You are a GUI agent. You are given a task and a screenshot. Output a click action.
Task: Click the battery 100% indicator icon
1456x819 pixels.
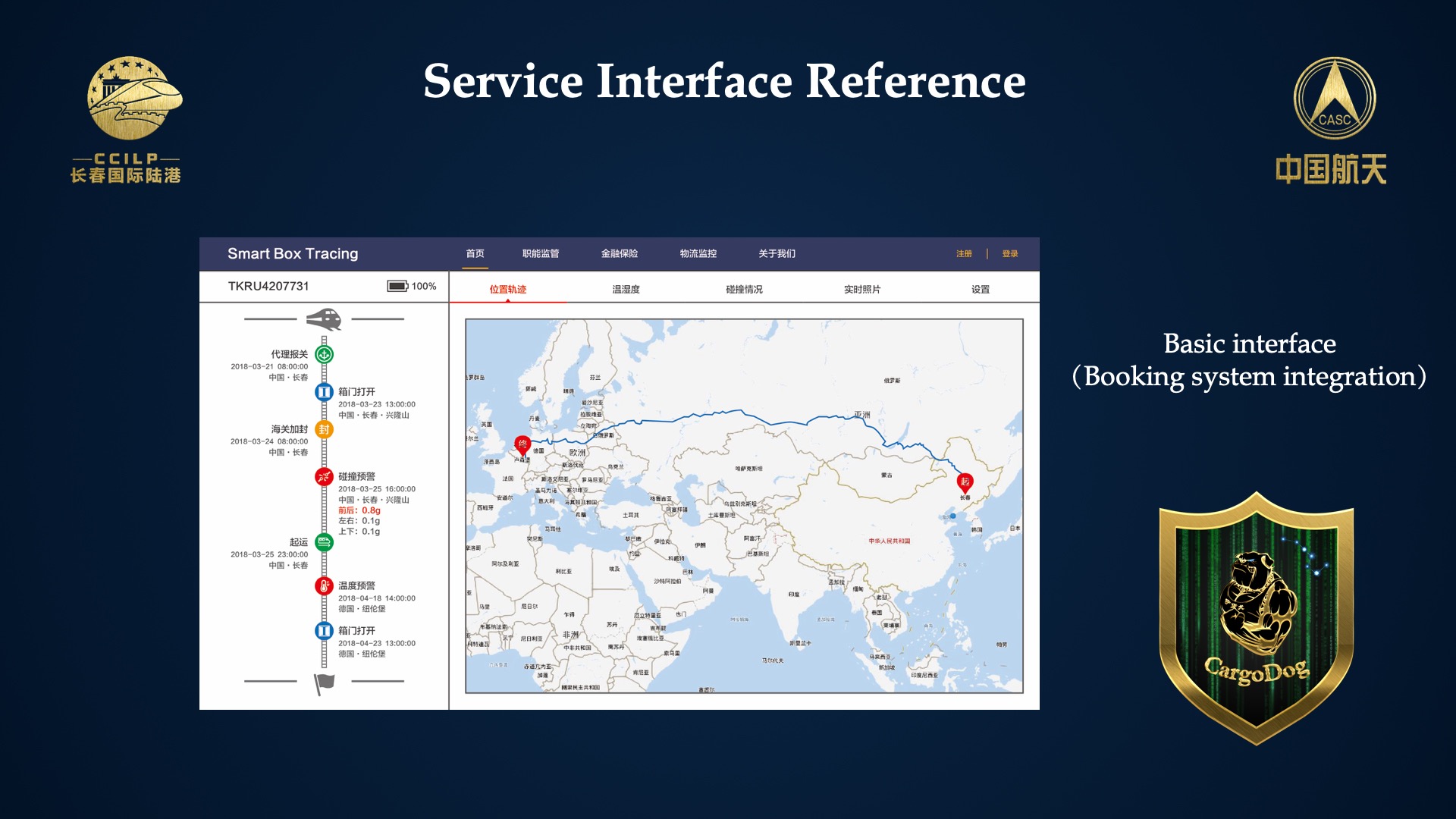(397, 286)
